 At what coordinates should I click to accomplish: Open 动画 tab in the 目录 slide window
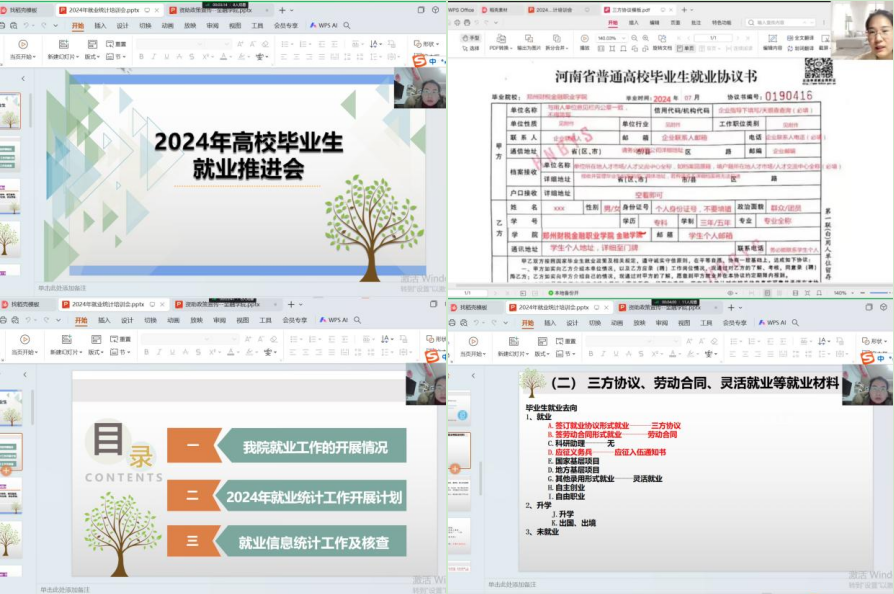[173, 320]
